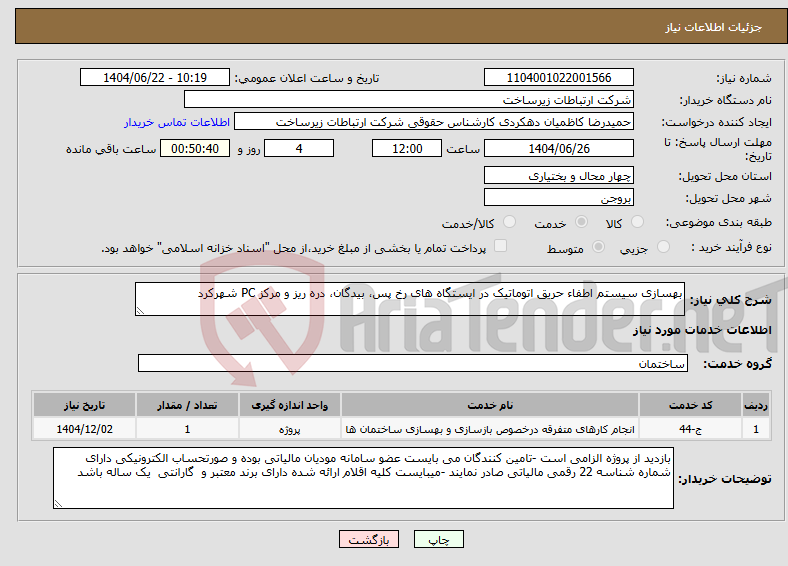
Task: Click the buyer notes text area
Action: 363,478
